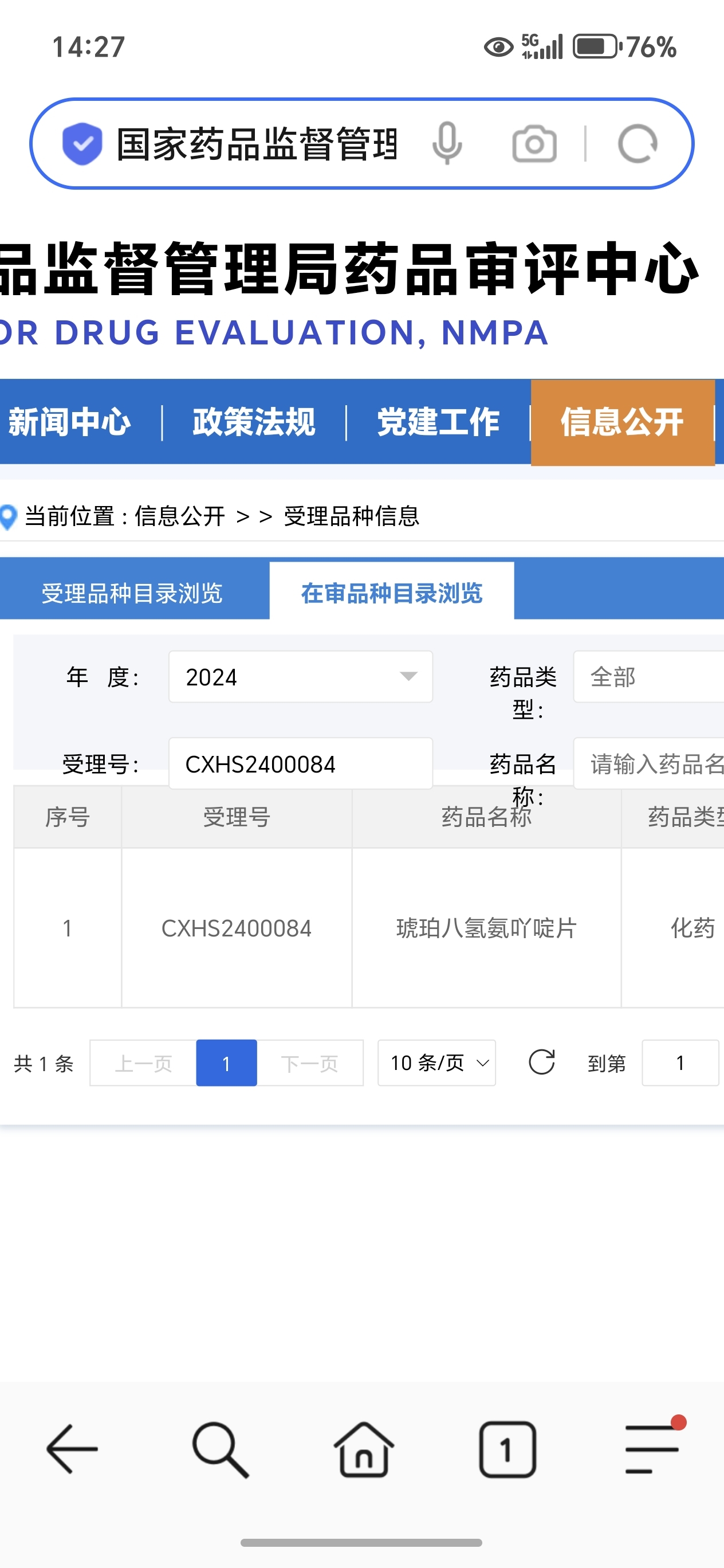Open the browser search magnifier icon
The width and height of the screenshot is (724, 1568).
tap(221, 1450)
